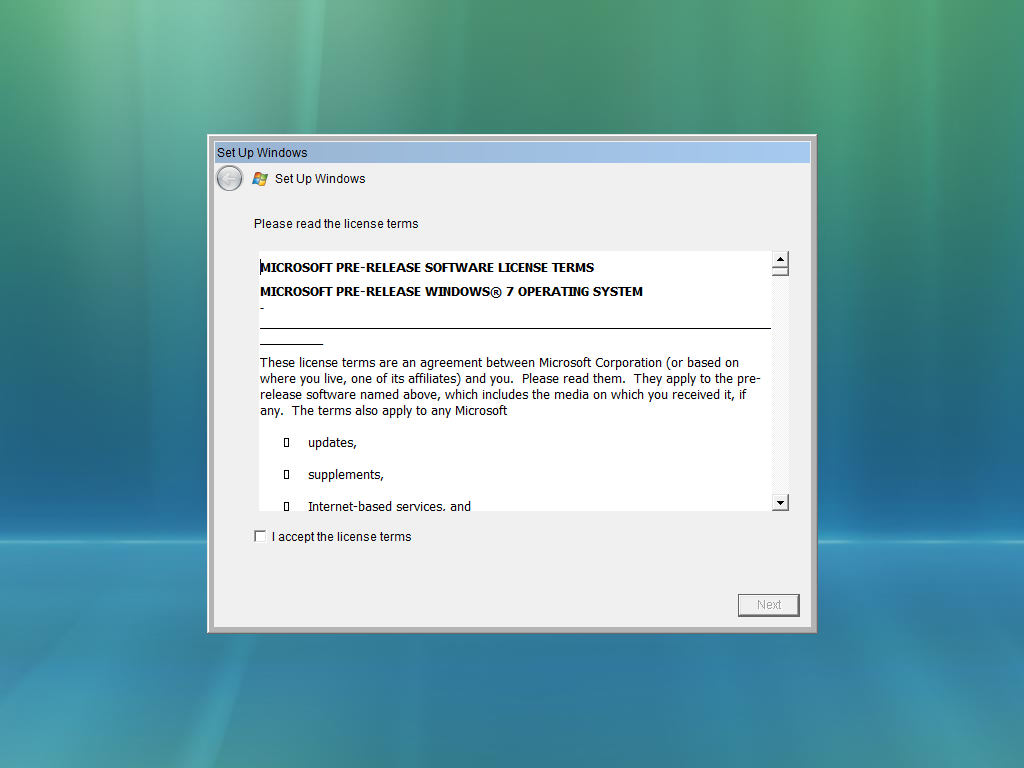Click scrollbar down arrow in license box
Viewport: 1024px width, 768px height.
pyautogui.click(x=780, y=502)
